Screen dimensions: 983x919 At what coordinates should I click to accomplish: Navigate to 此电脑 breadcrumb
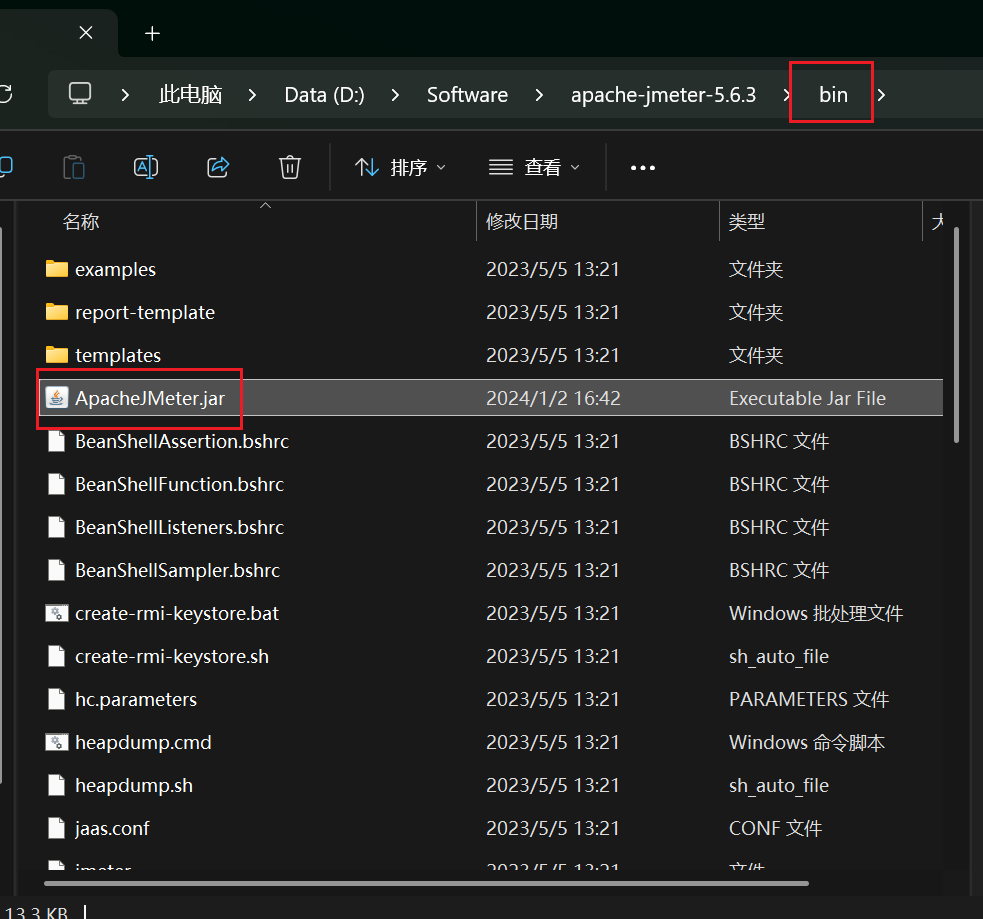click(x=191, y=95)
